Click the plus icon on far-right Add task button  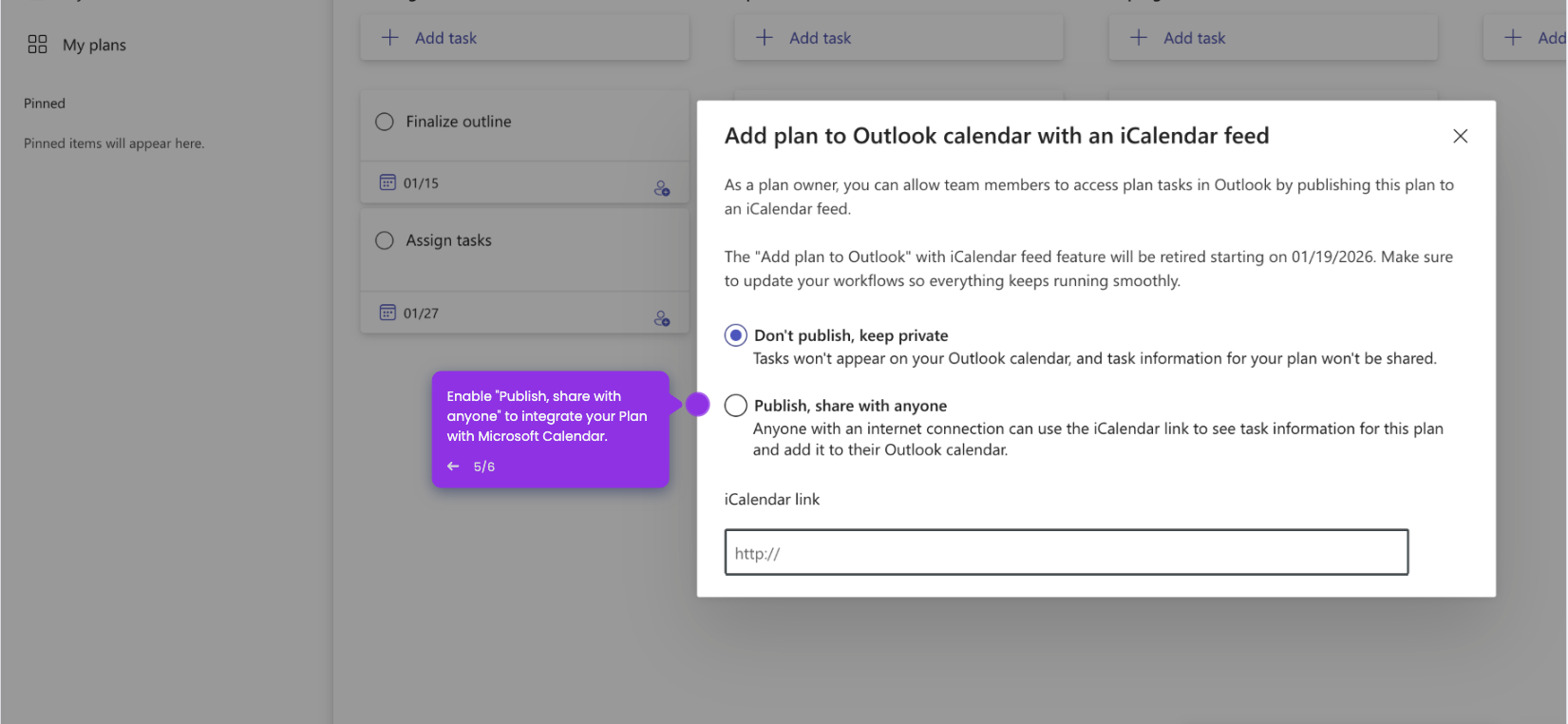[1514, 37]
